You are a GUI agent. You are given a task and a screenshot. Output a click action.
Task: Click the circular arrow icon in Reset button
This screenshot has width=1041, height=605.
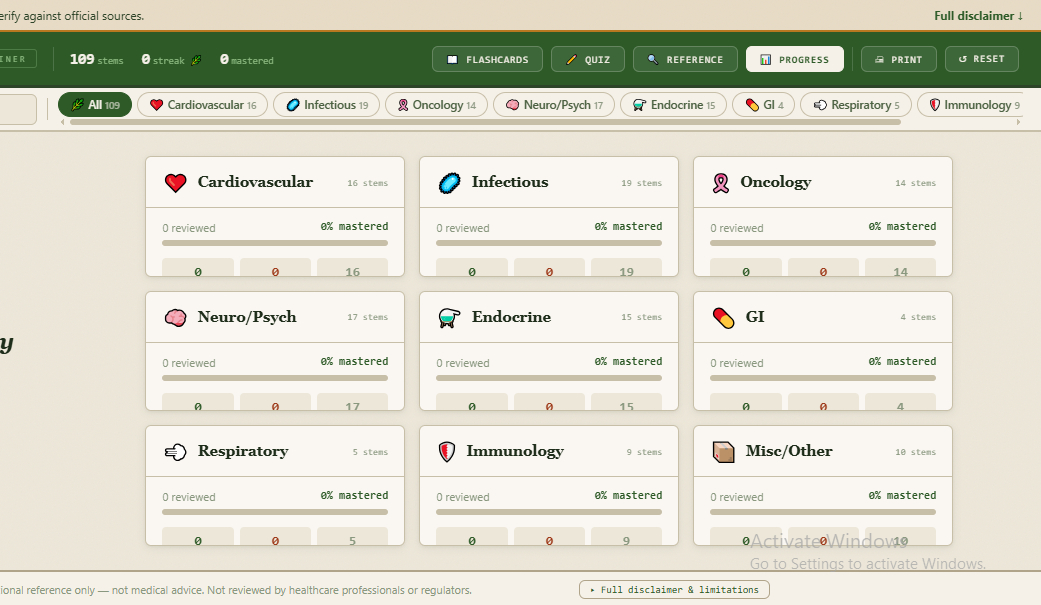coord(963,59)
